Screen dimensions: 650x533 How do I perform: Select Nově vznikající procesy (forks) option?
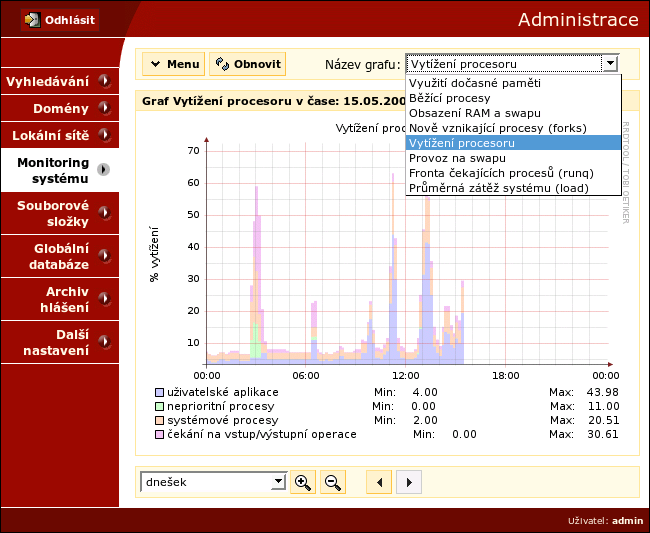[513, 128]
